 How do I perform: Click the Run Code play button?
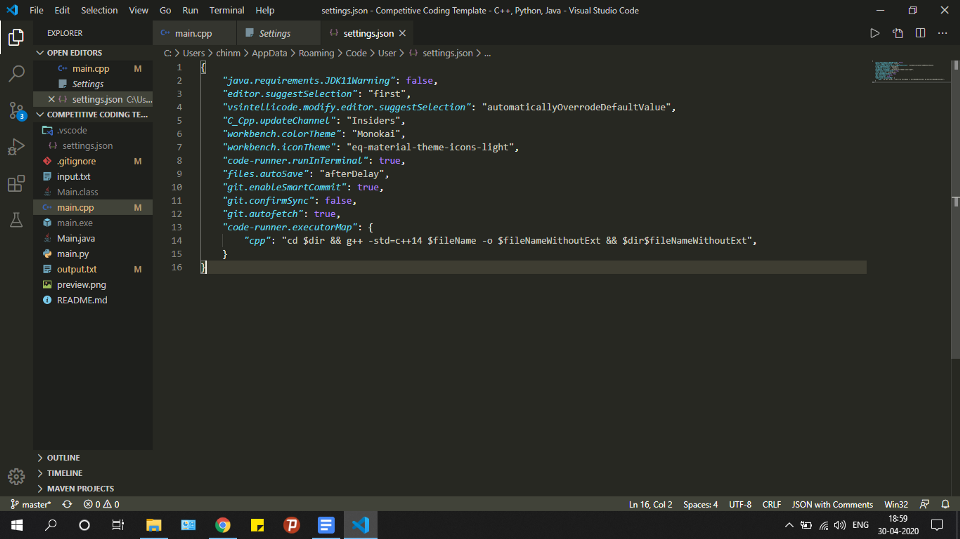(x=874, y=33)
